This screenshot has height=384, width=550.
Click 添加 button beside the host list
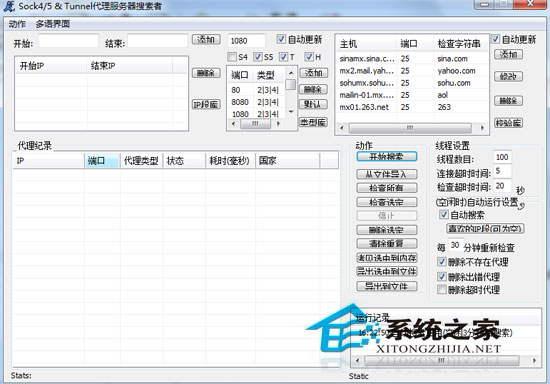click(x=509, y=54)
